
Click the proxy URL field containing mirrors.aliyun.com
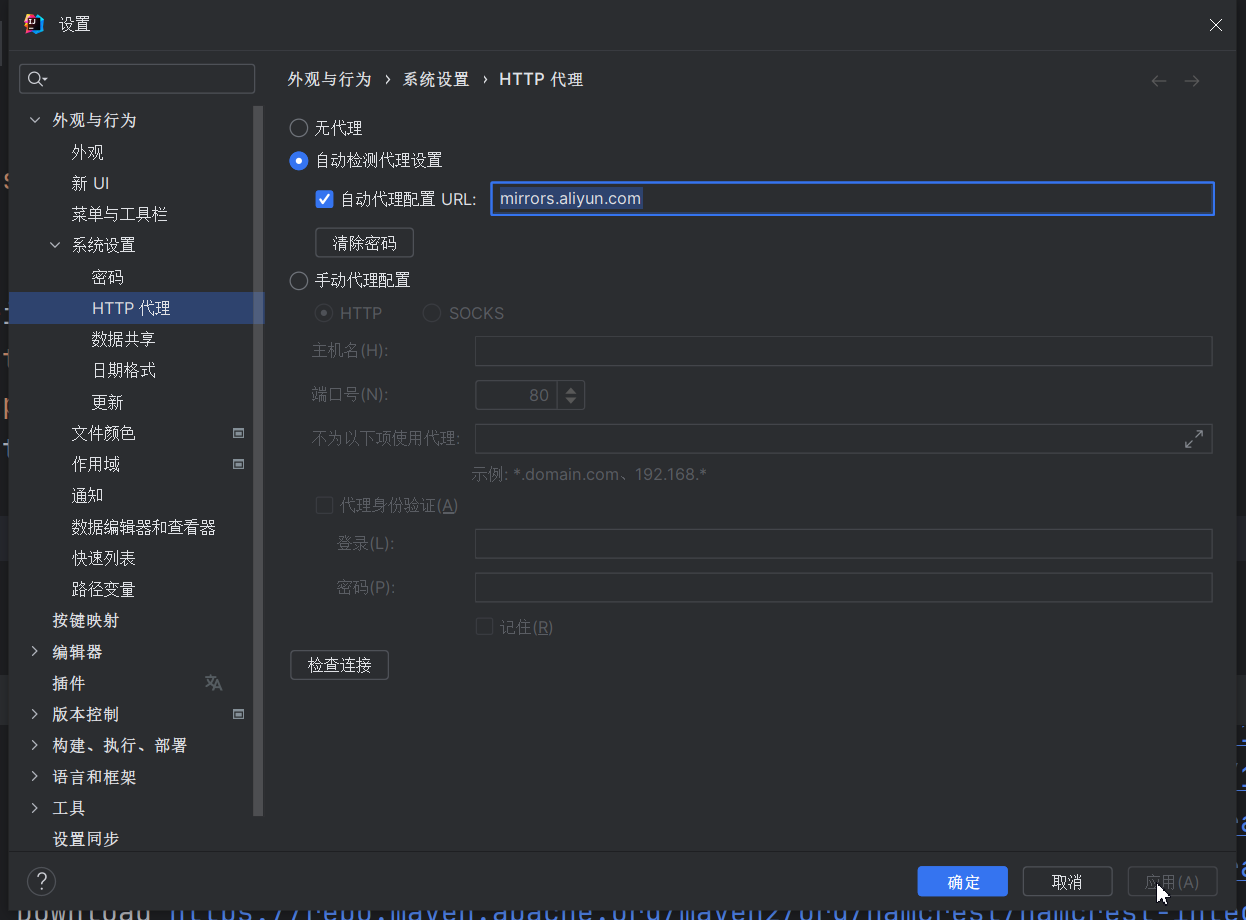850,198
